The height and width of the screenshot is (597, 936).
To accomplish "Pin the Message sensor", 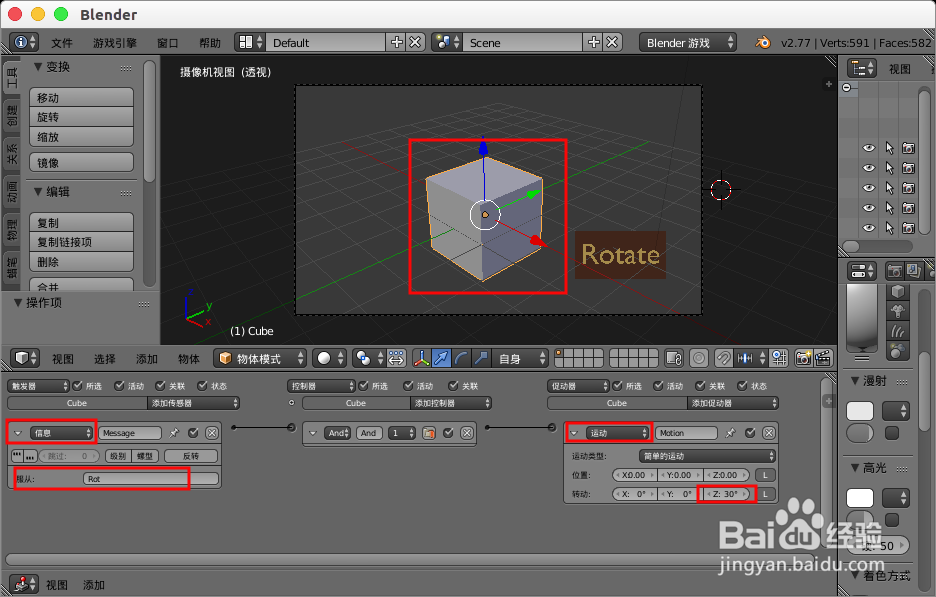I will pyautogui.click(x=174, y=433).
